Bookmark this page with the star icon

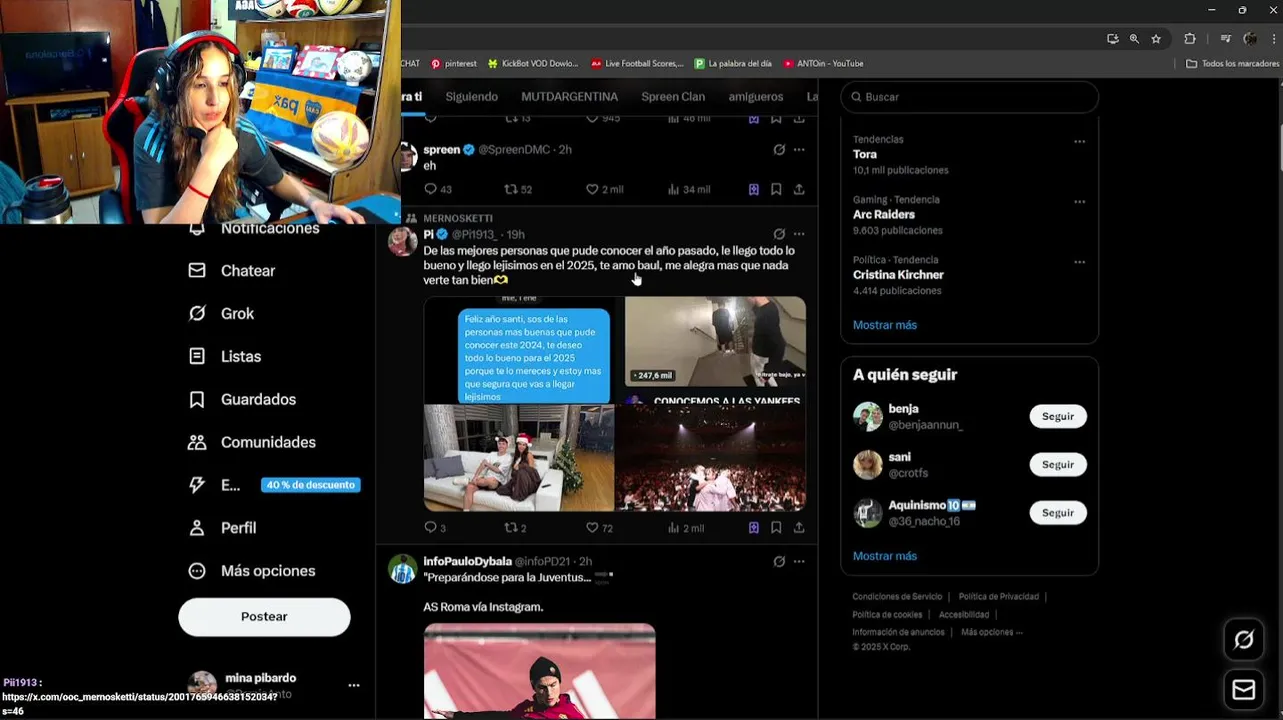click(1156, 39)
